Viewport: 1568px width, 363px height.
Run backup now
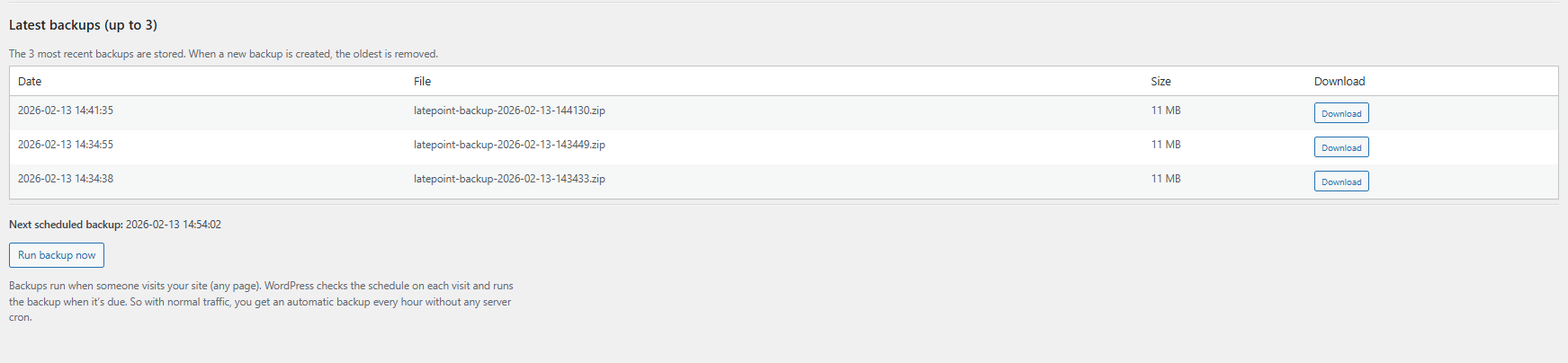[x=57, y=255]
